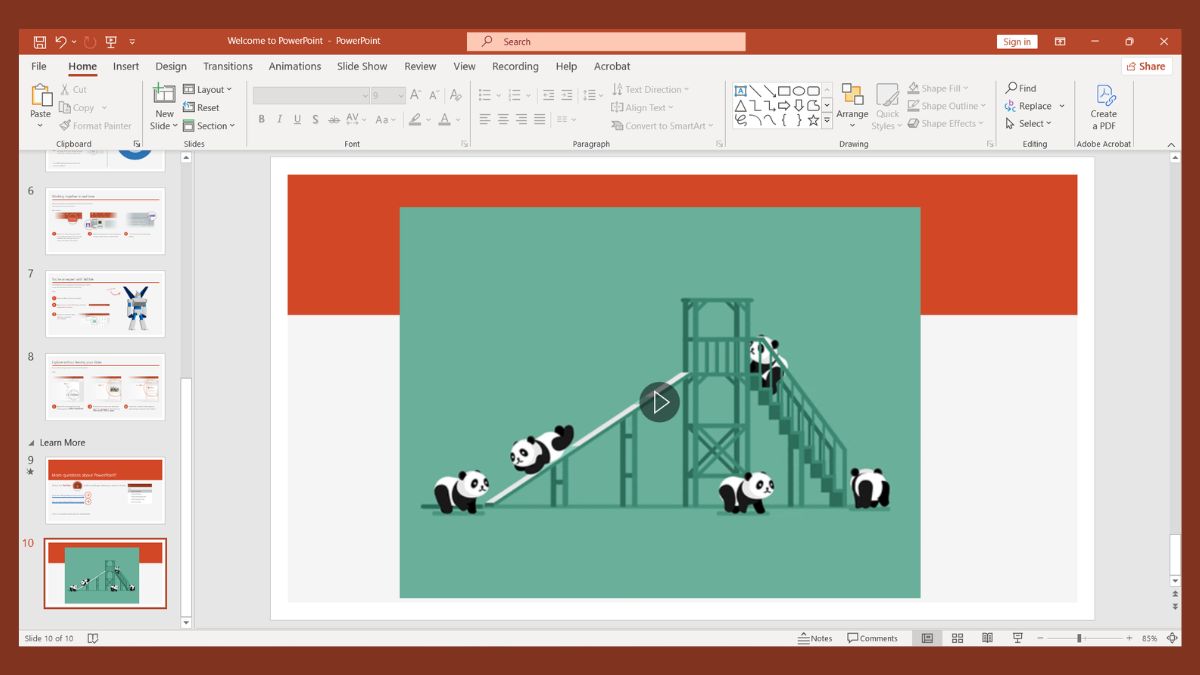1200x675 pixels.
Task: Start Slide Show from status bar
Action: [1017, 637]
